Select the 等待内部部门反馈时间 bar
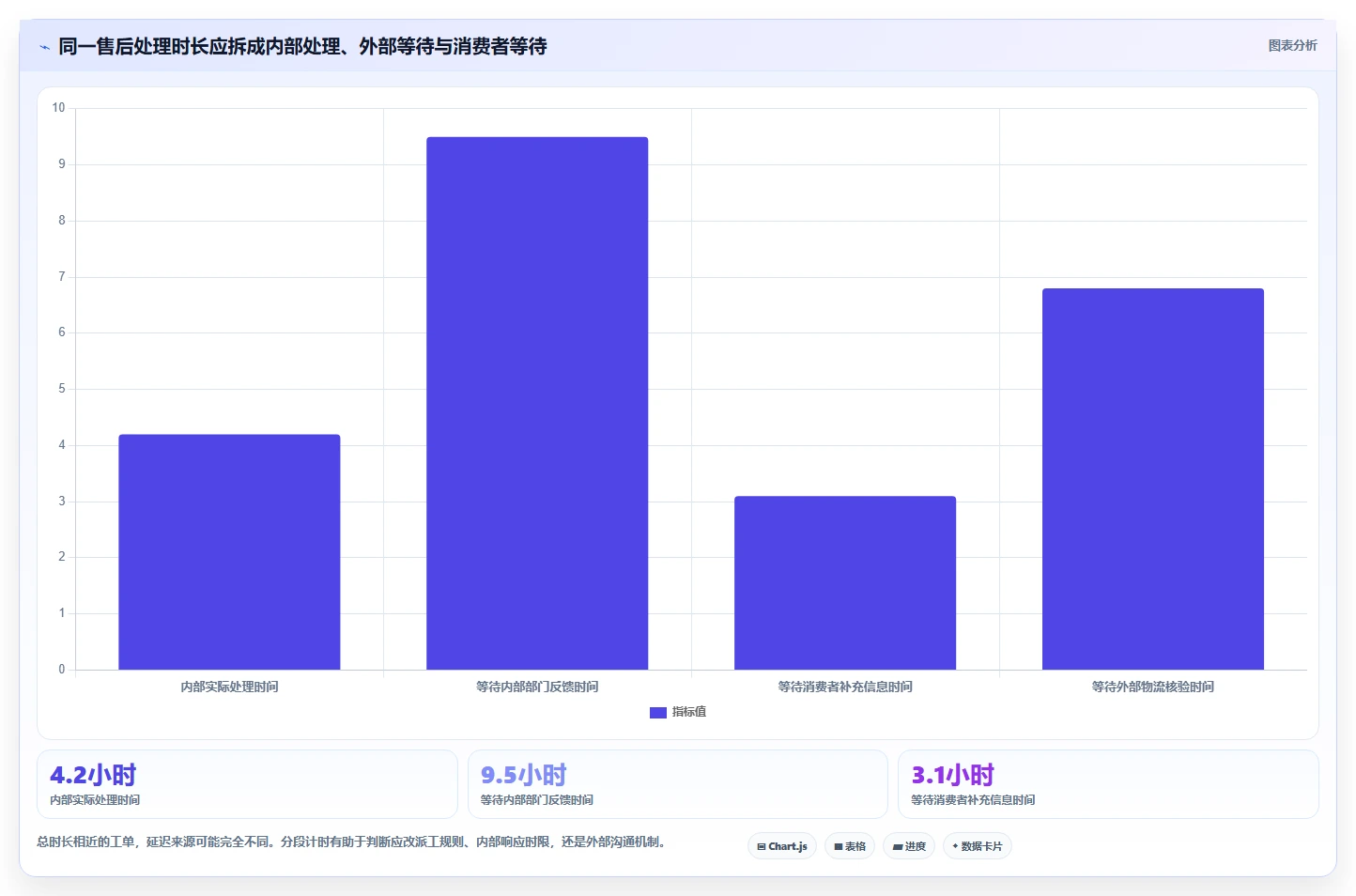The height and width of the screenshot is (896, 1356). (x=537, y=404)
